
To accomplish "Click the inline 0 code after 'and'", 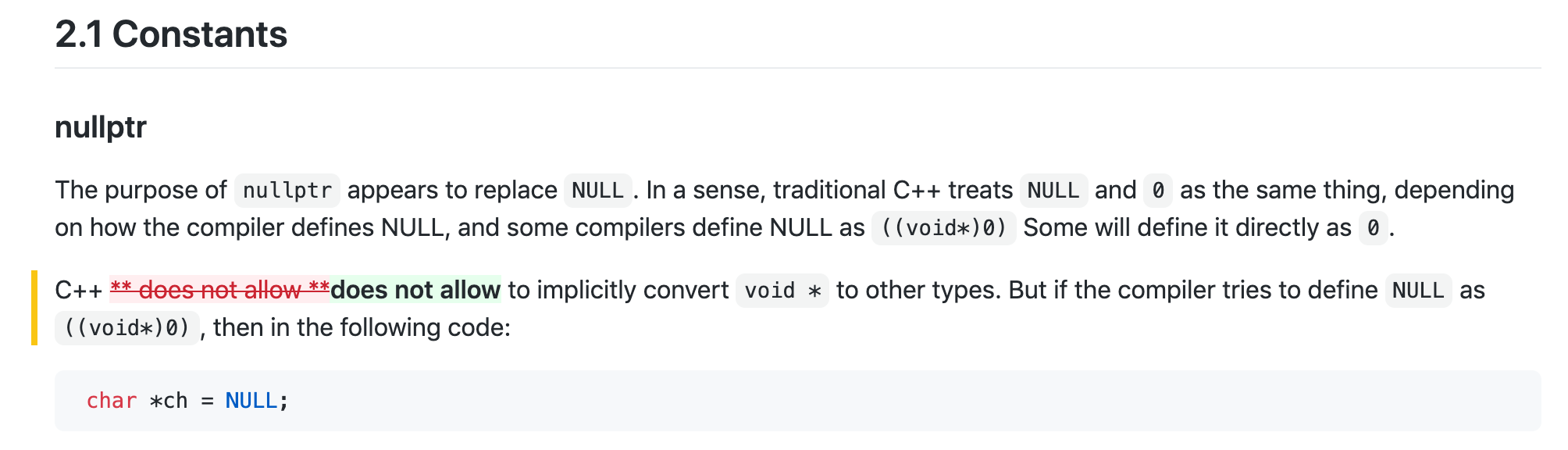I will pyautogui.click(x=1158, y=190).
